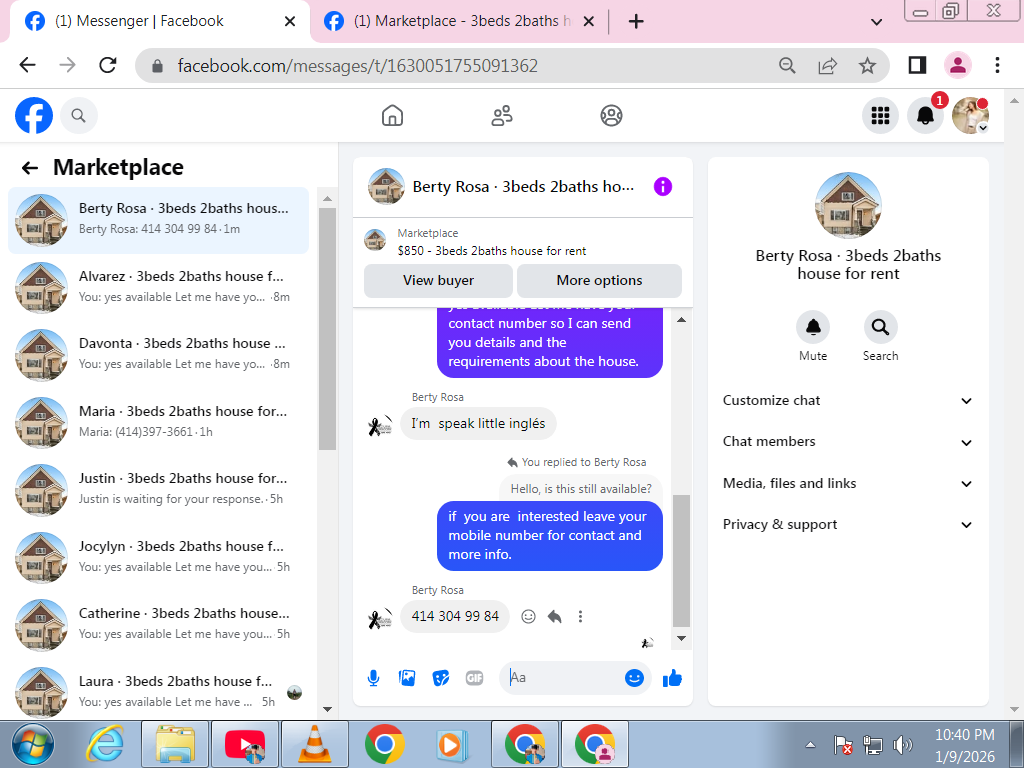Open the Facebook home logo
This screenshot has width=1024, height=768.
click(x=34, y=116)
